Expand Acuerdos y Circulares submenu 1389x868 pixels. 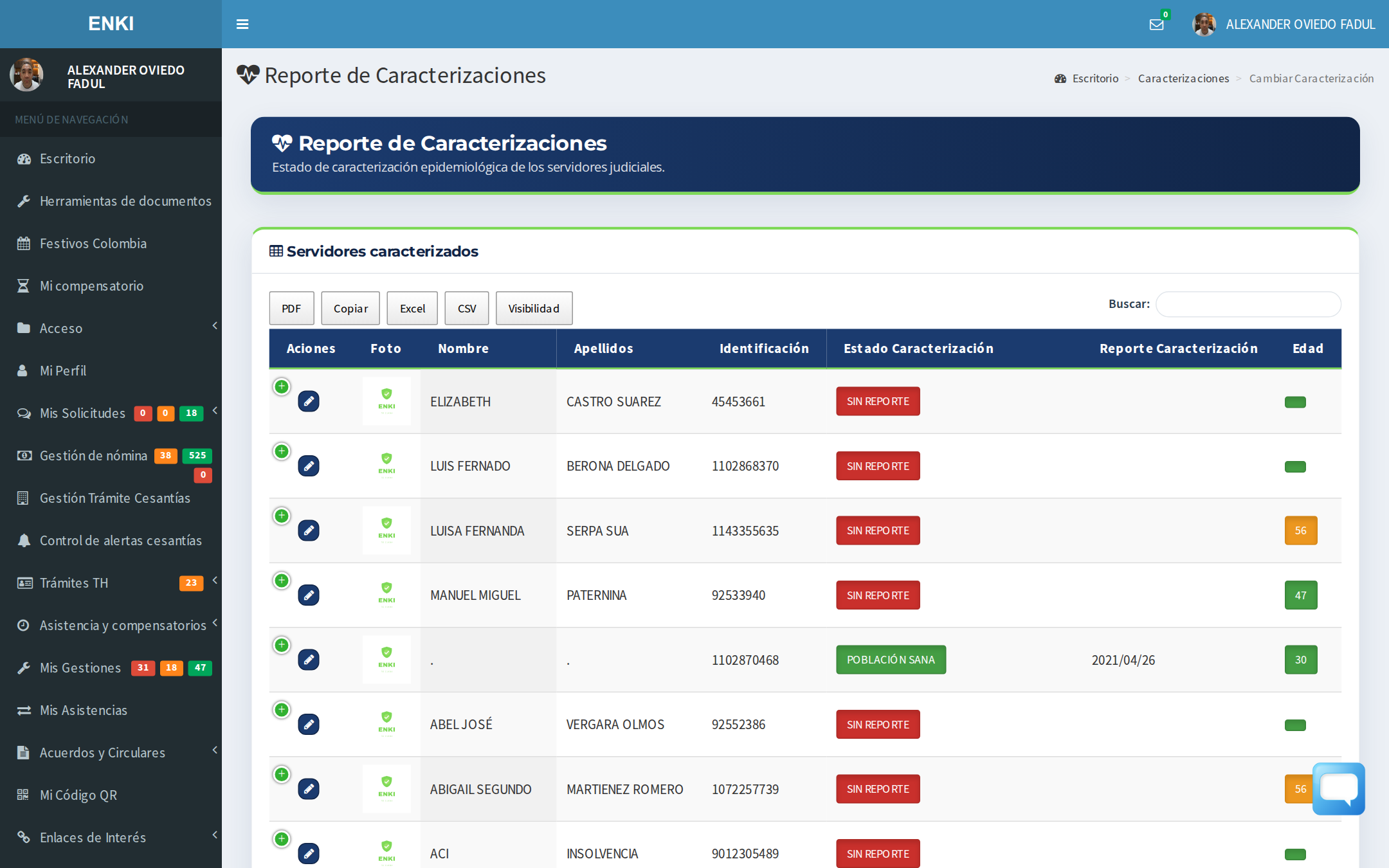point(111,752)
